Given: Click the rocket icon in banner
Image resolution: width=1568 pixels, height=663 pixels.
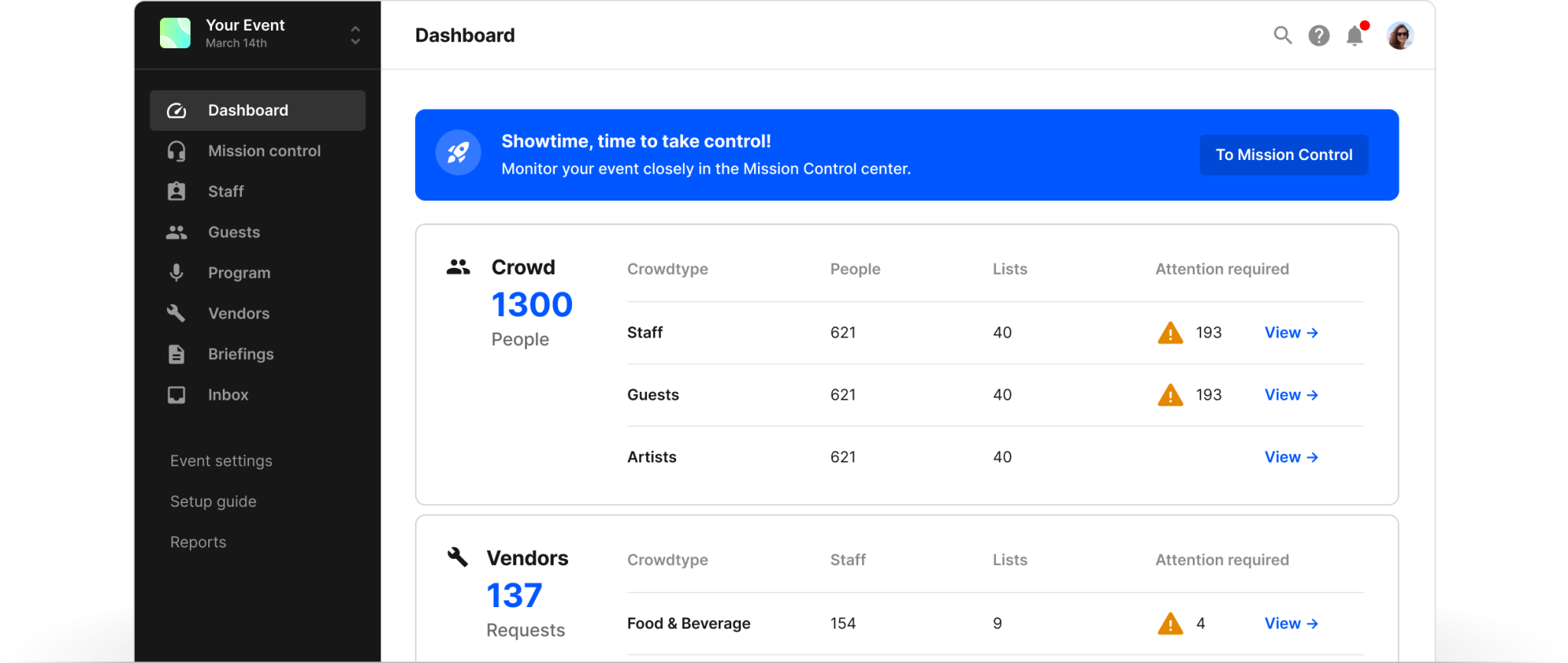Looking at the screenshot, I should [x=458, y=153].
